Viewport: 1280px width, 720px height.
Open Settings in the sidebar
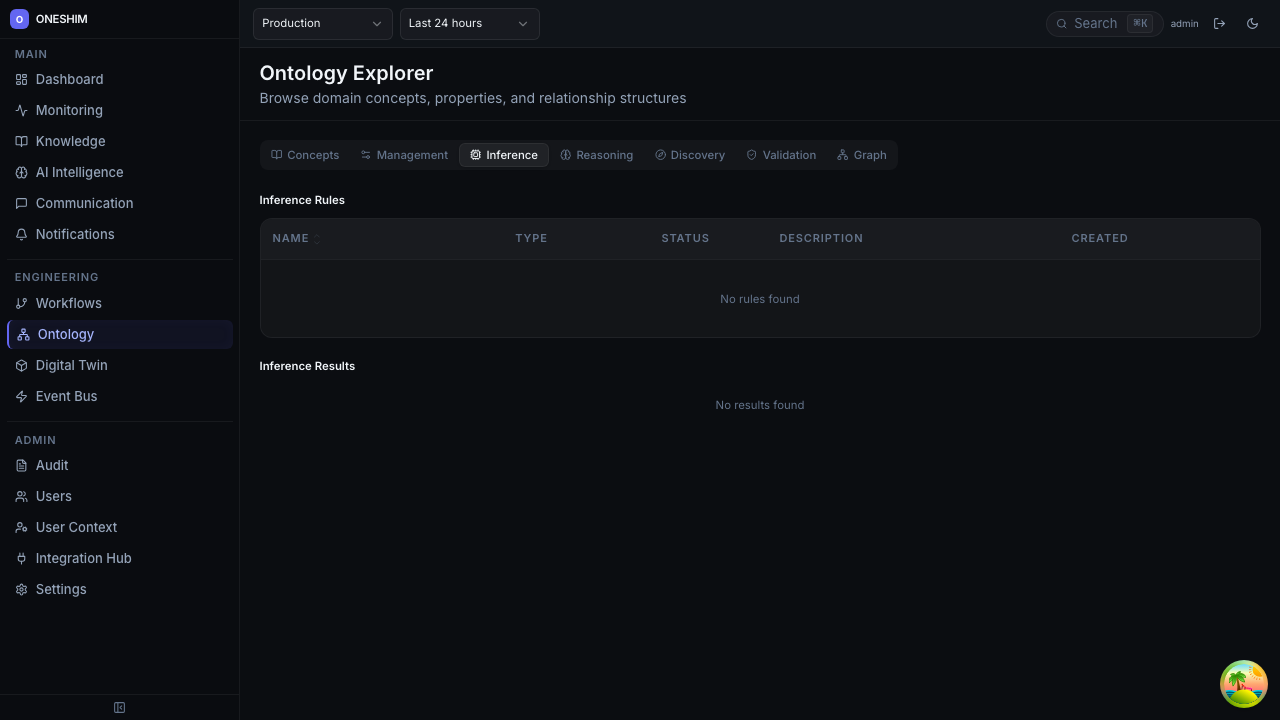point(60,589)
